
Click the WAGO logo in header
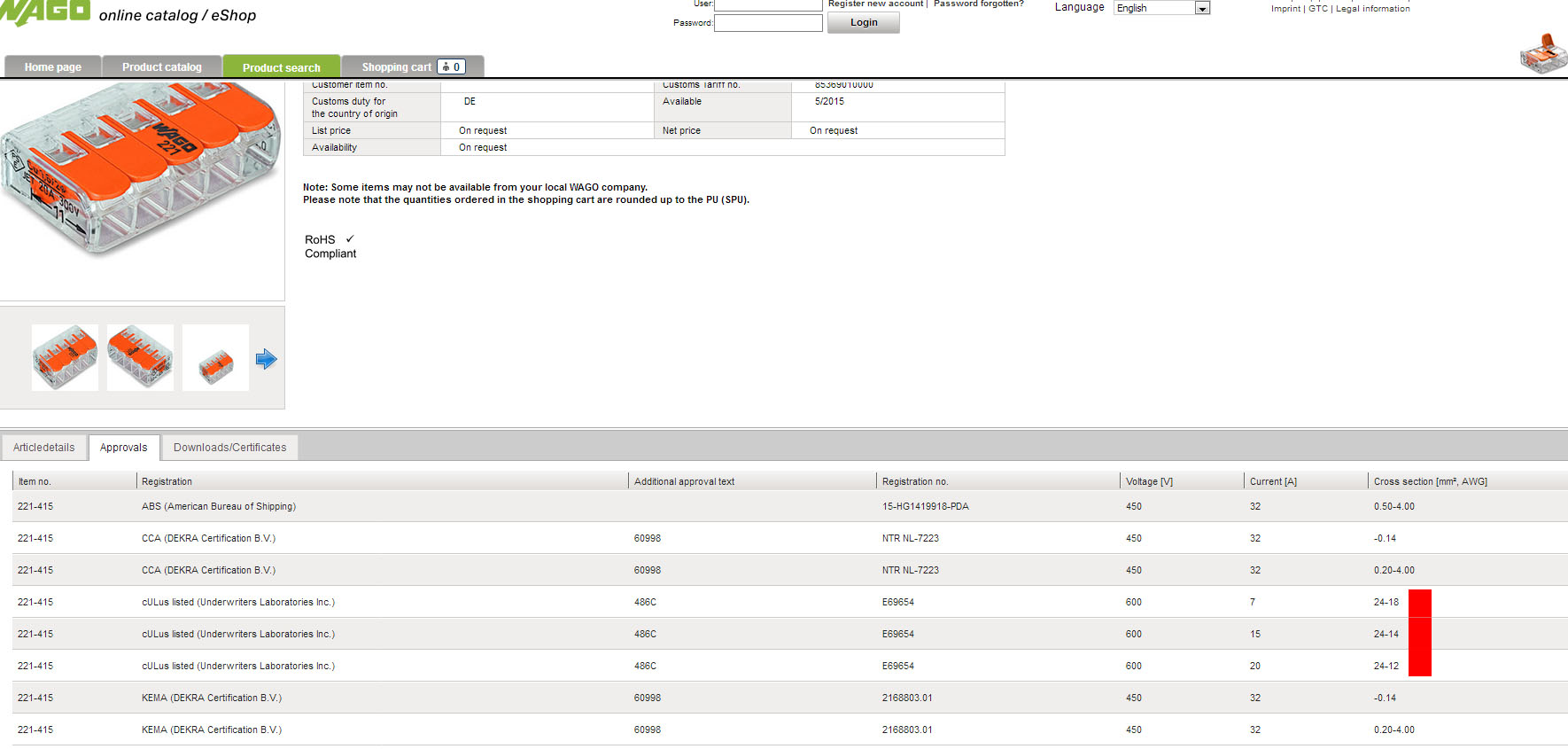pyautogui.click(x=45, y=12)
